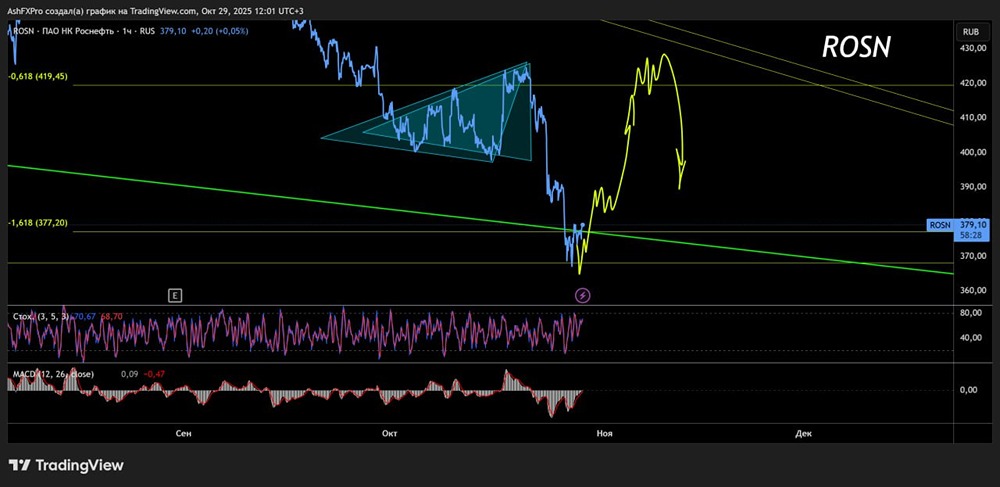
Task: Click the 360,00 price scale label
Action: 974,291
